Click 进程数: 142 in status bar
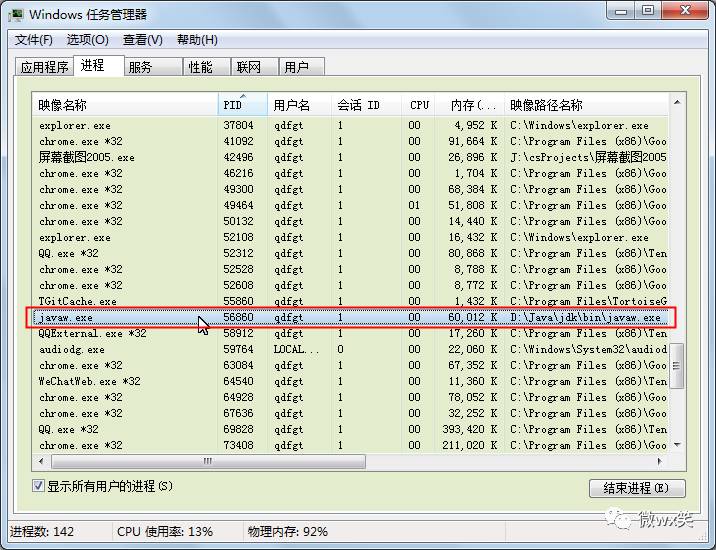This screenshot has height=550, width=716. 42,531
